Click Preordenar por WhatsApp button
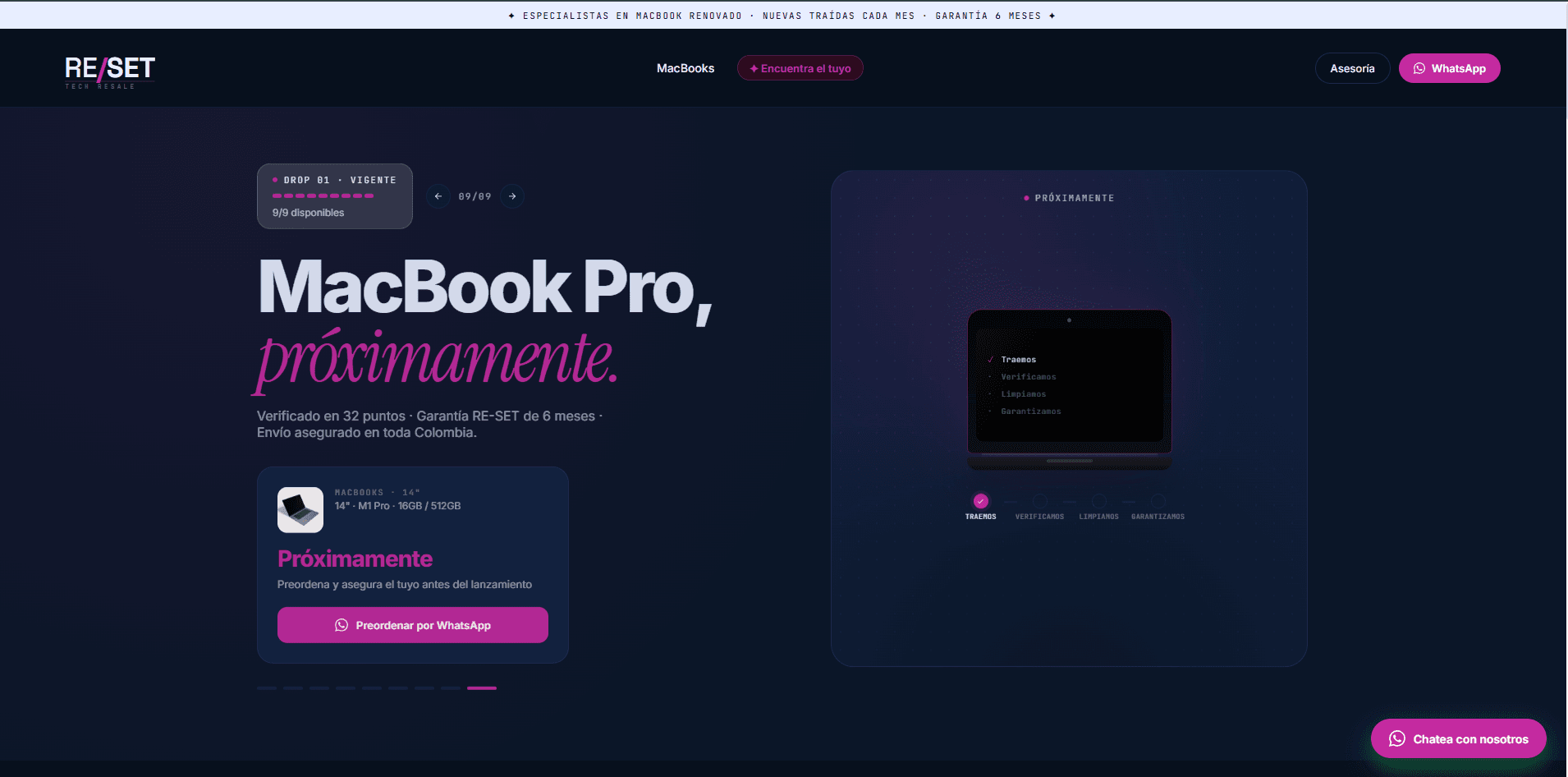This screenshot has width=1568, height=777. (413, 625)
